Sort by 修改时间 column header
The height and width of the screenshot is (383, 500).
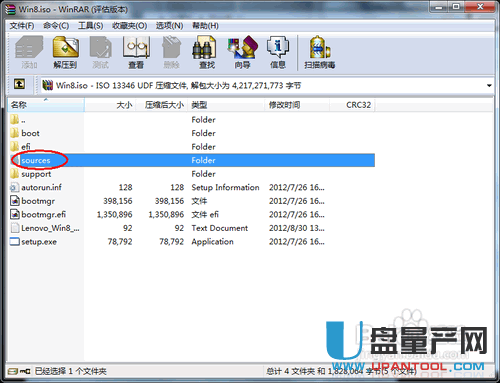(x=297, y=105)
